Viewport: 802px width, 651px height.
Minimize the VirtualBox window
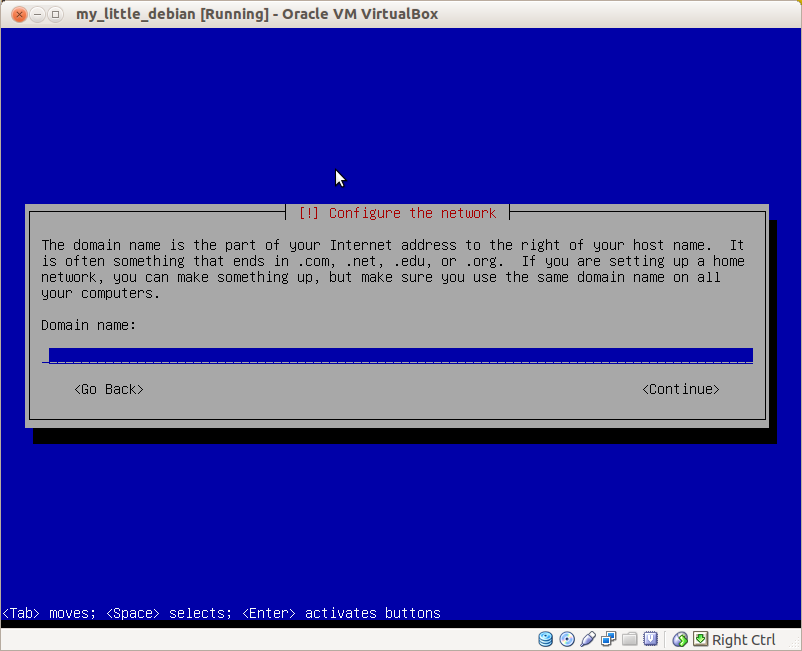tap(37, 14)
